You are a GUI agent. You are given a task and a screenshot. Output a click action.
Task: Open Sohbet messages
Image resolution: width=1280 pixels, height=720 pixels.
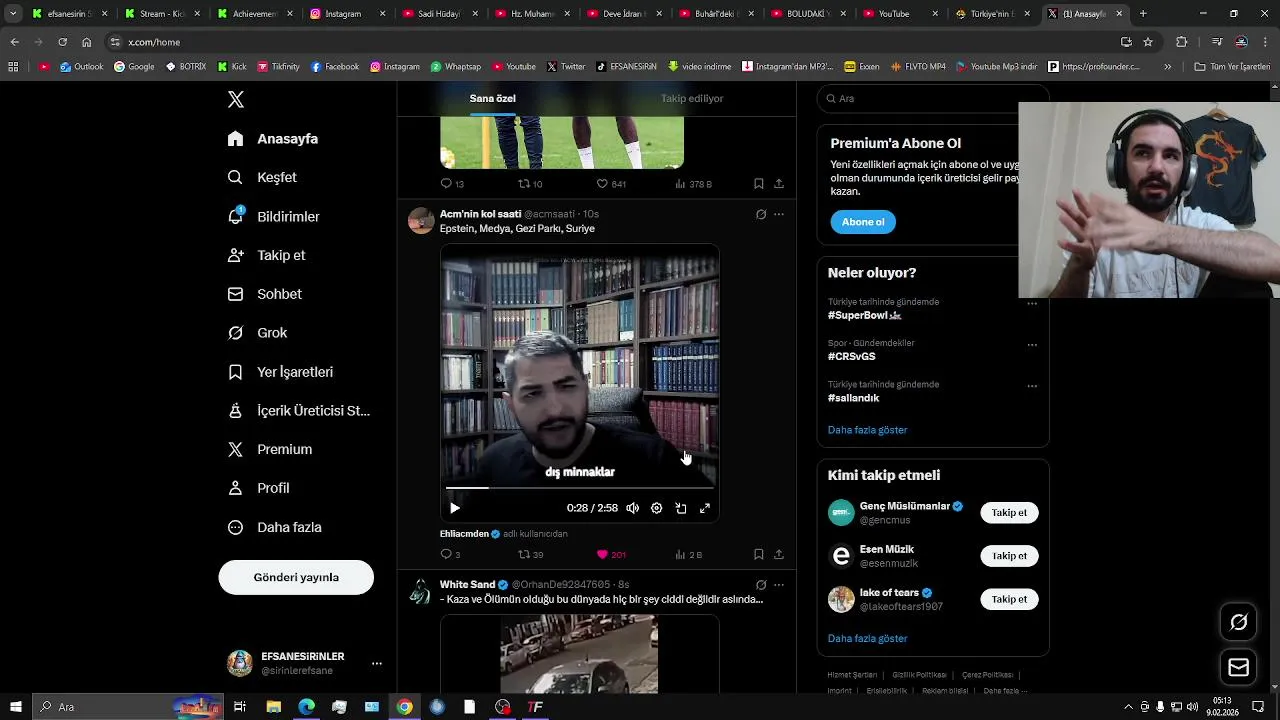(x=265, y=294)
